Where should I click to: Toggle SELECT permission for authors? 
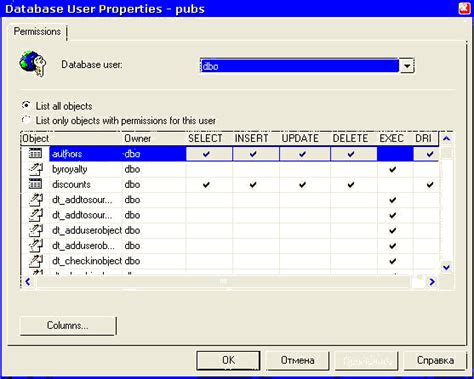click(x=206, y=154)
